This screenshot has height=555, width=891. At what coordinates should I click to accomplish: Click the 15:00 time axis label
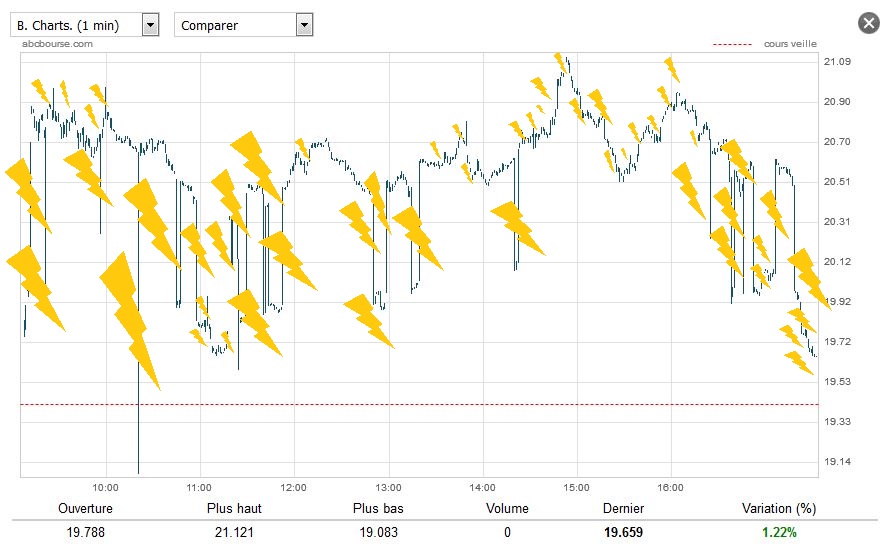point(576,487)
